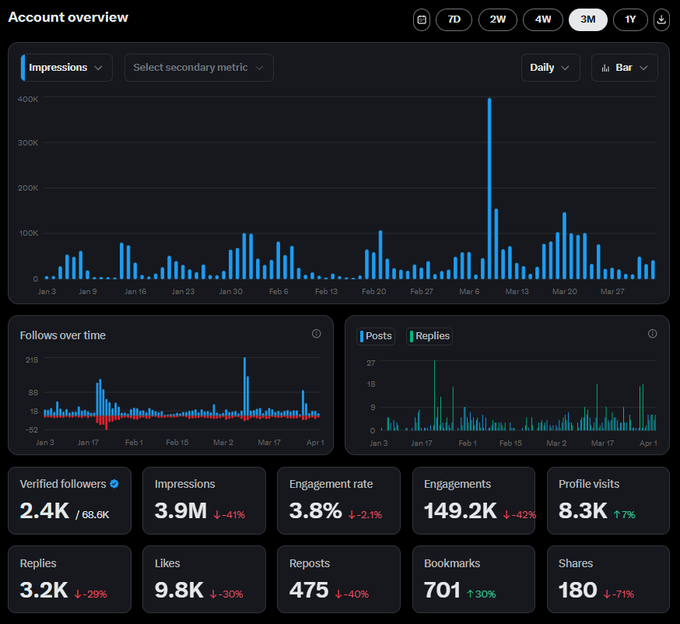The width and height of the screenshot is (680, 624).
Task: Open the Engagement rate stat card
Action: [x=338, y=499]
